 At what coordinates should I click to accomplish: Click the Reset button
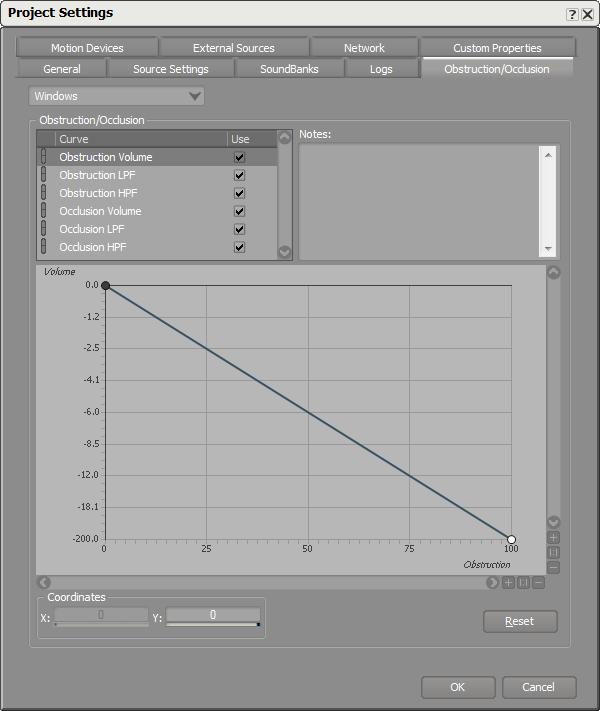click(520, 621)
